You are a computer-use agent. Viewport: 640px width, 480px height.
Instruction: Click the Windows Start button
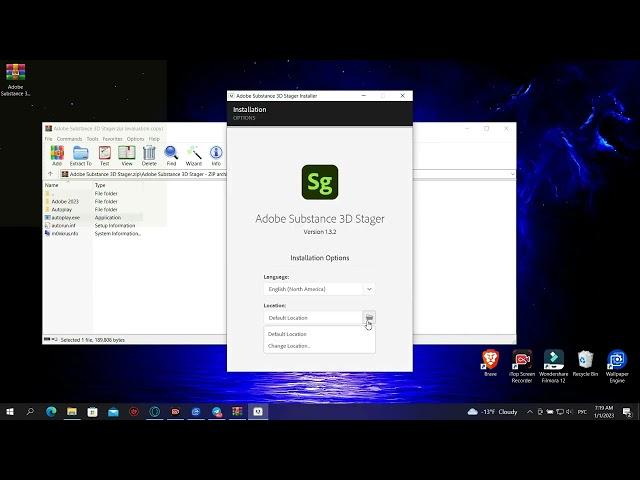pyautogui.click(x=10, y=412)
